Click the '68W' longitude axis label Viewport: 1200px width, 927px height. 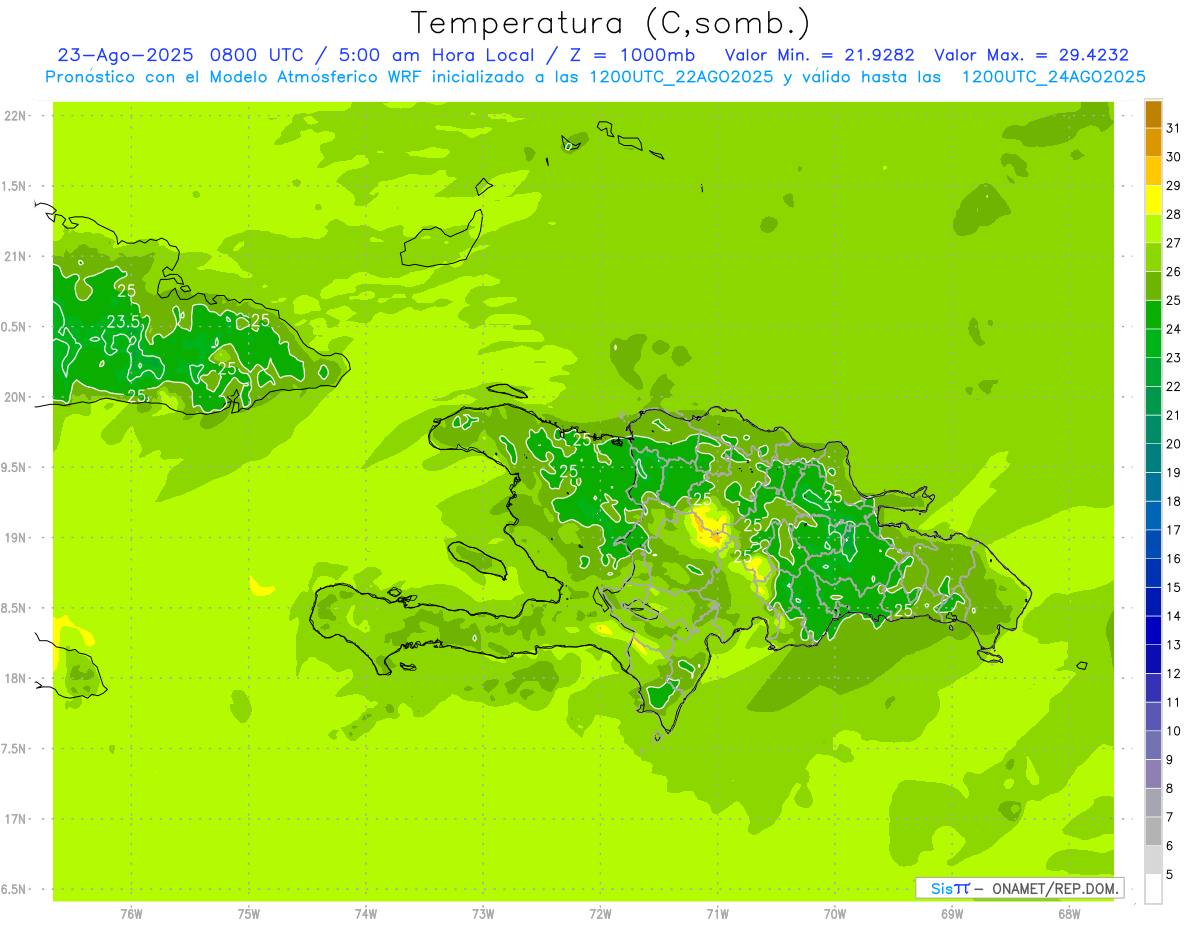1069,914
